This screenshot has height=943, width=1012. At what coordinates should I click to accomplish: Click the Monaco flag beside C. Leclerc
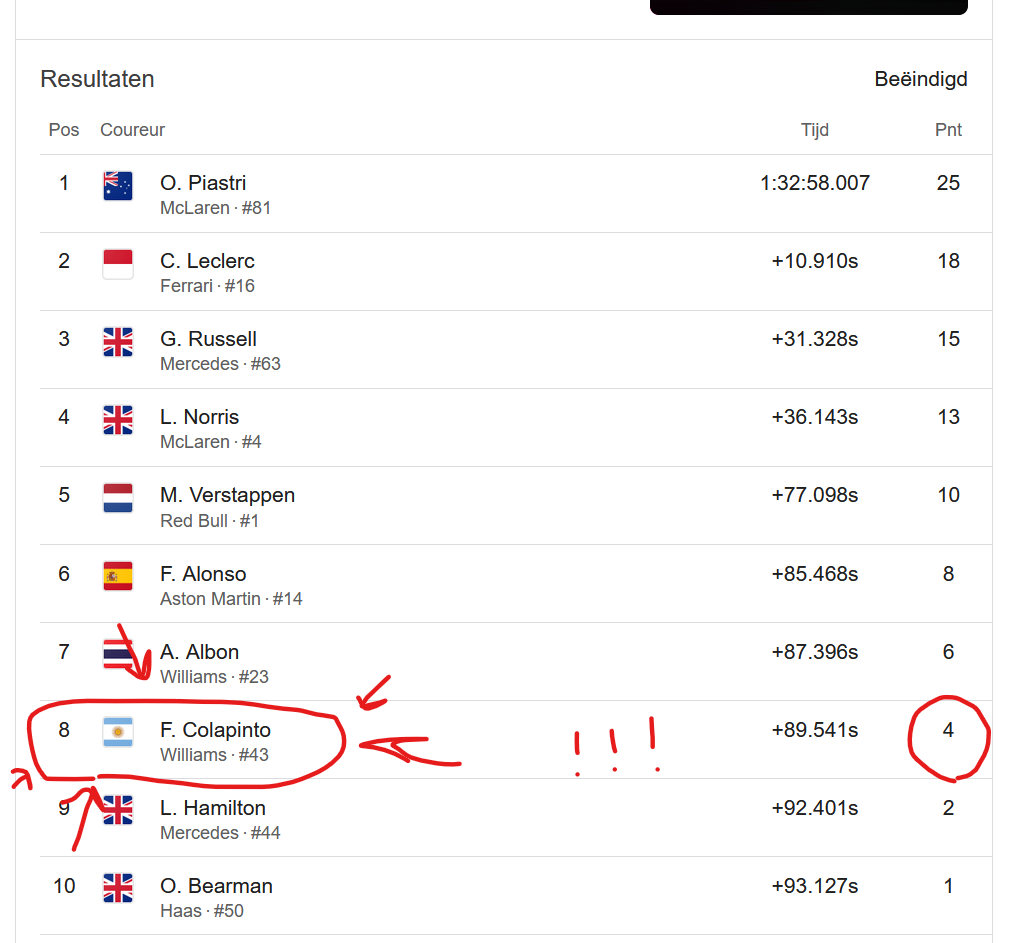pyautogui.click(x=118, y=264)
